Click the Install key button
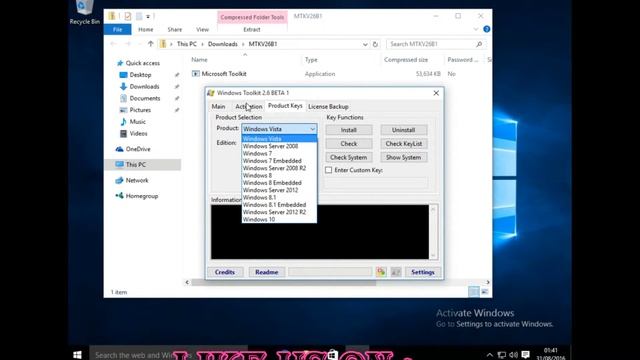 point(349,130)
